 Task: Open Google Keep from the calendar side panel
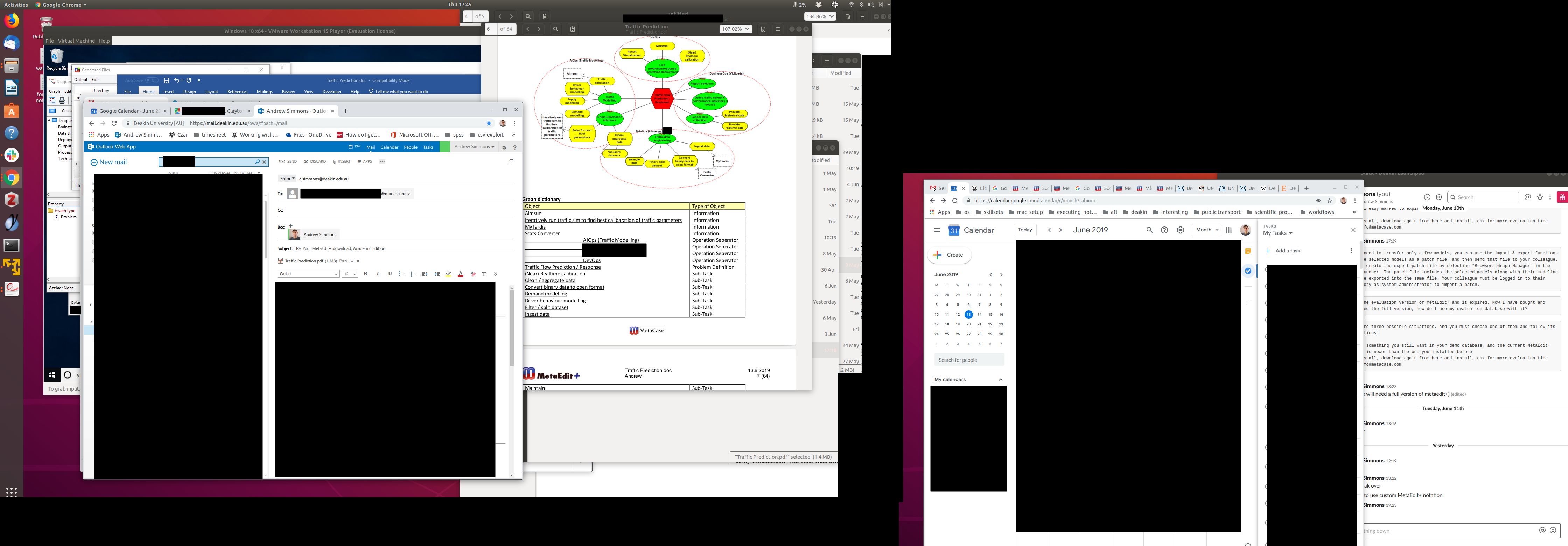coord(1248,251)
